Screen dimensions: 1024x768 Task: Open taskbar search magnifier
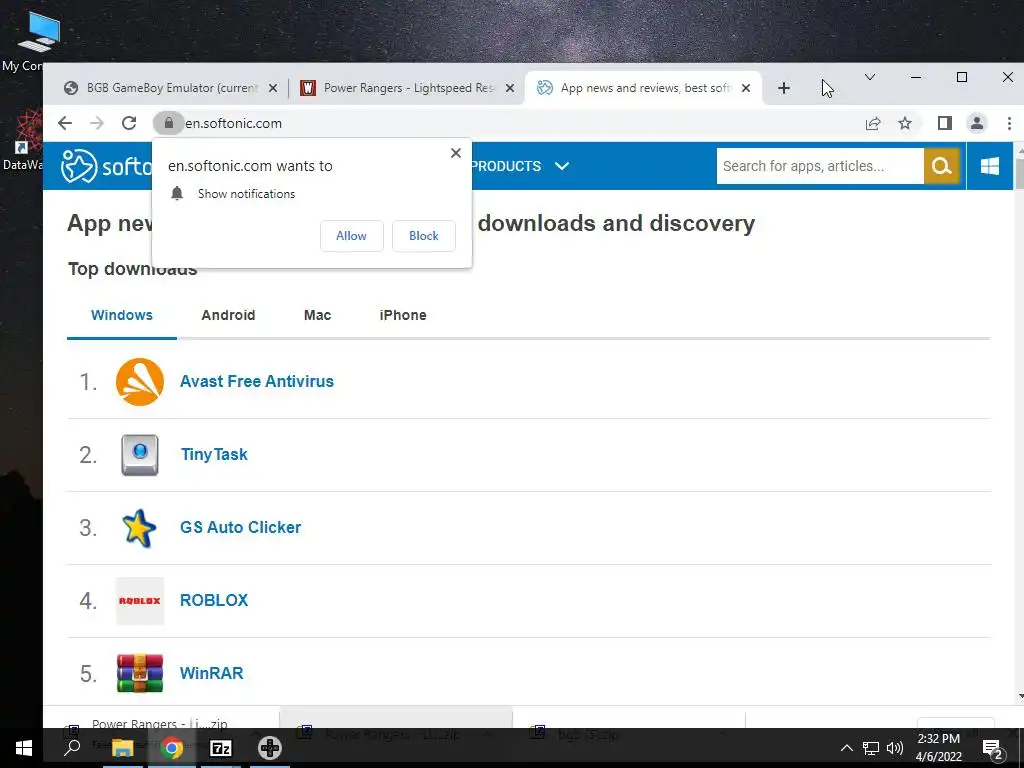72,747
